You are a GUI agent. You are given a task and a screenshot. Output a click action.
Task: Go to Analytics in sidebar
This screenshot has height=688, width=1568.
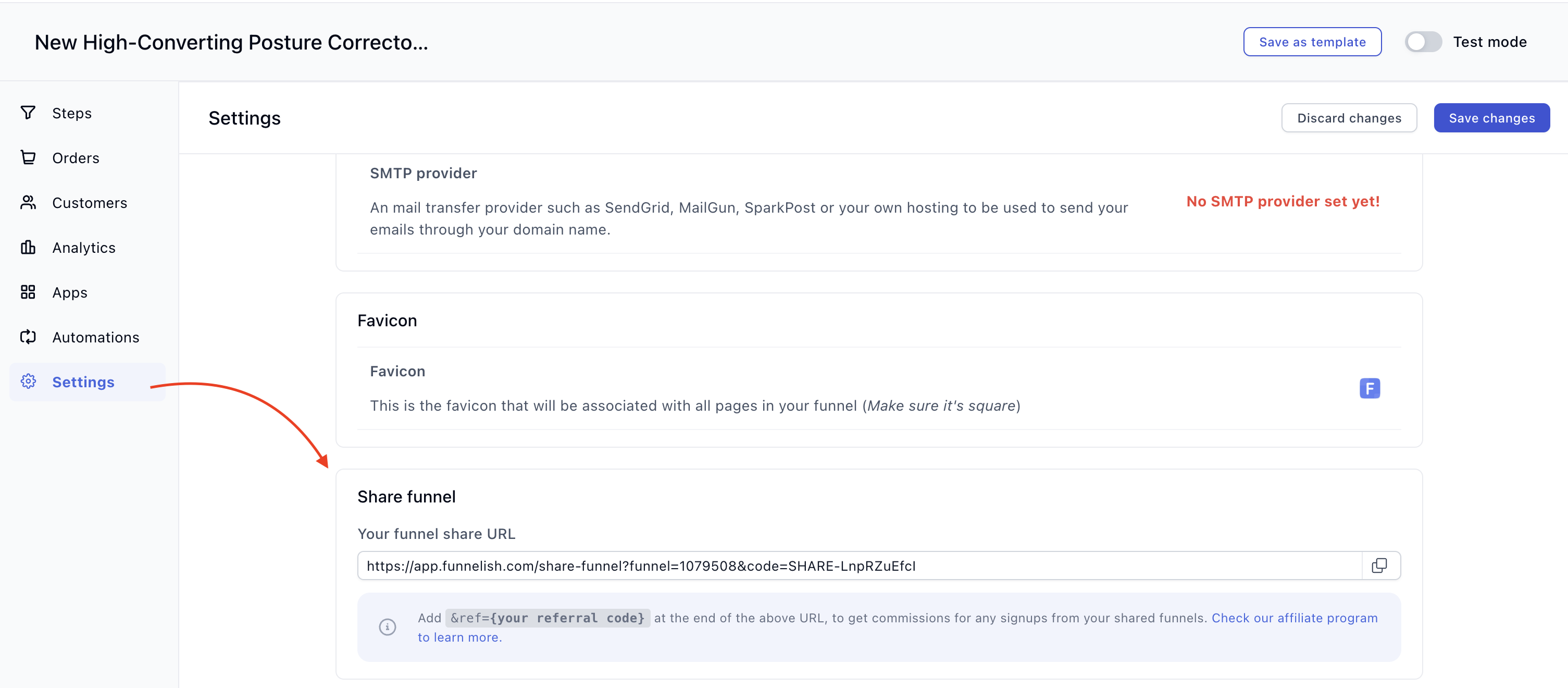pos(83,248)
